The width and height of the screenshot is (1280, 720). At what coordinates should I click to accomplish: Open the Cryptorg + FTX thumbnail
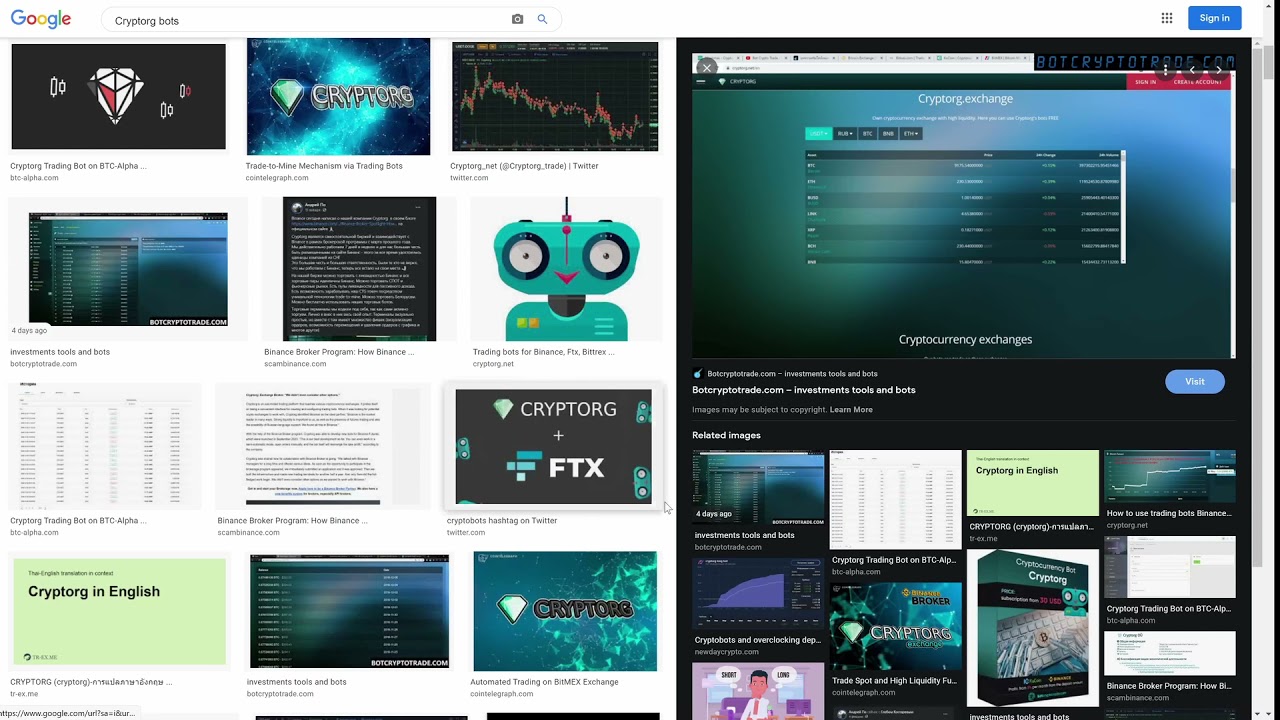(x=555, y=446)
